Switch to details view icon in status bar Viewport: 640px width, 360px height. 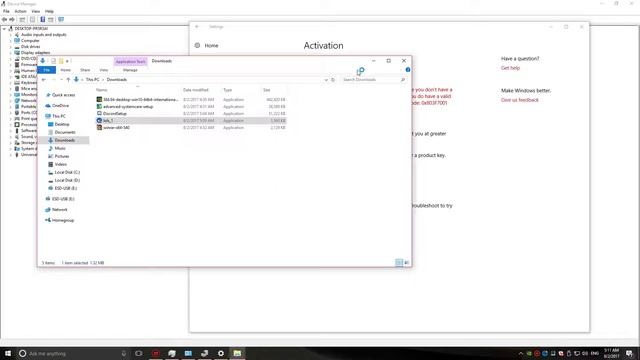[399, 262]
